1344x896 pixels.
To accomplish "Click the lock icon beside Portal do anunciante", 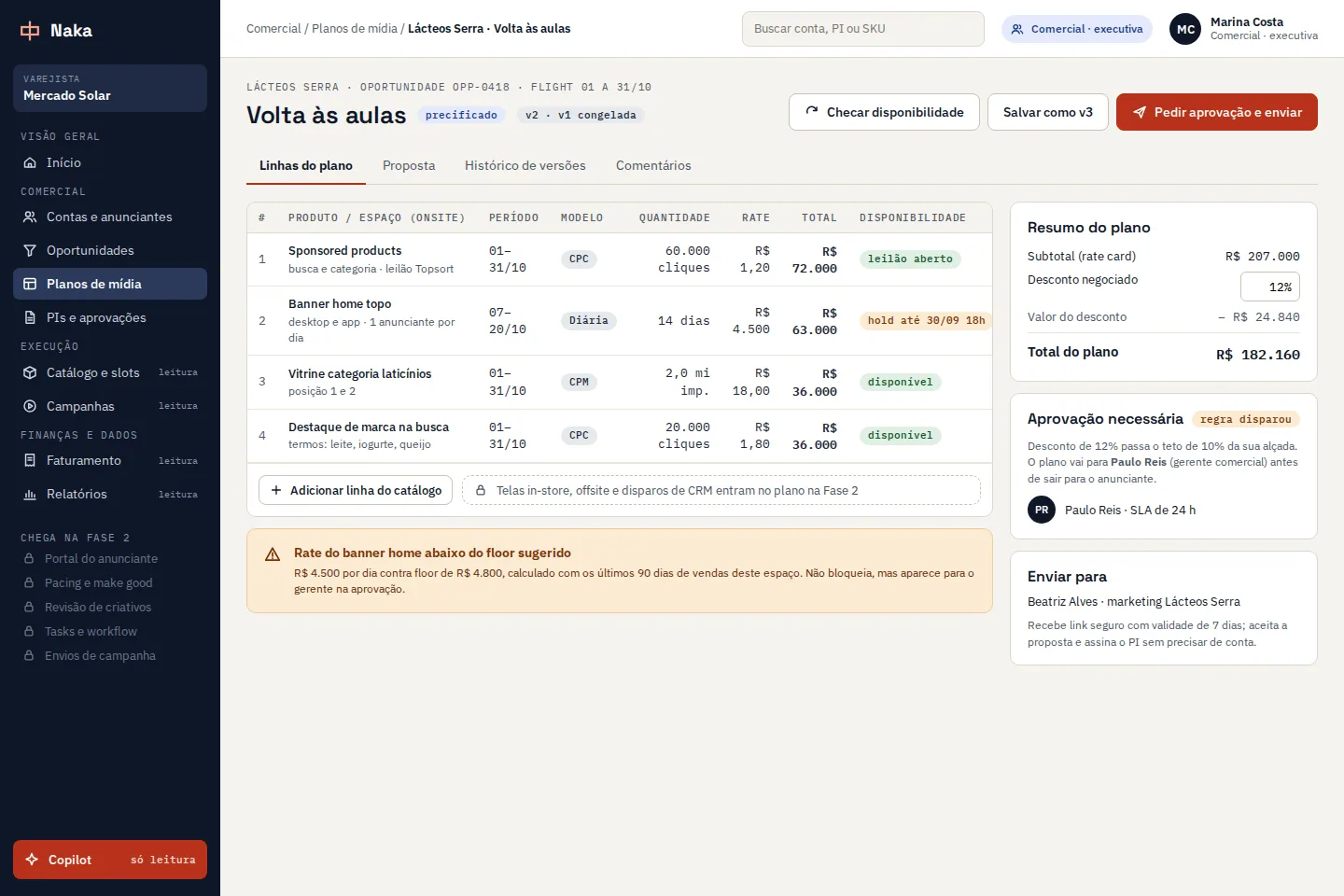I will [x=29, y=558].
